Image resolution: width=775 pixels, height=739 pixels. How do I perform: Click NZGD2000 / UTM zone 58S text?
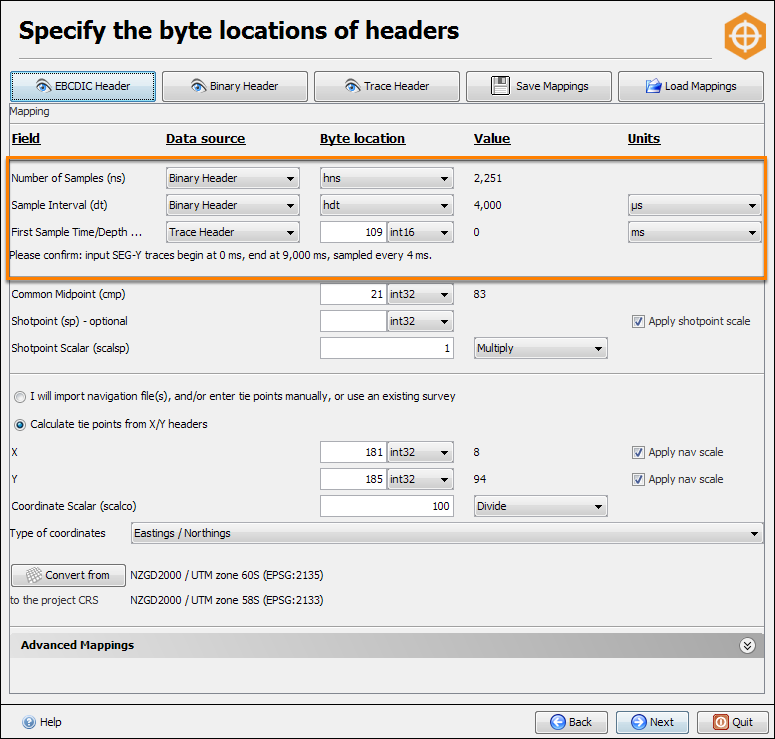[x=227, y=600]
